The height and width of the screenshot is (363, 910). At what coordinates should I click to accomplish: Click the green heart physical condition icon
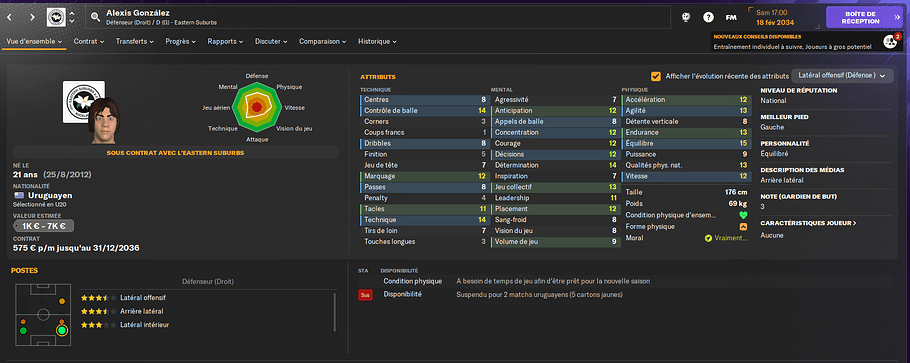[743, 215]
